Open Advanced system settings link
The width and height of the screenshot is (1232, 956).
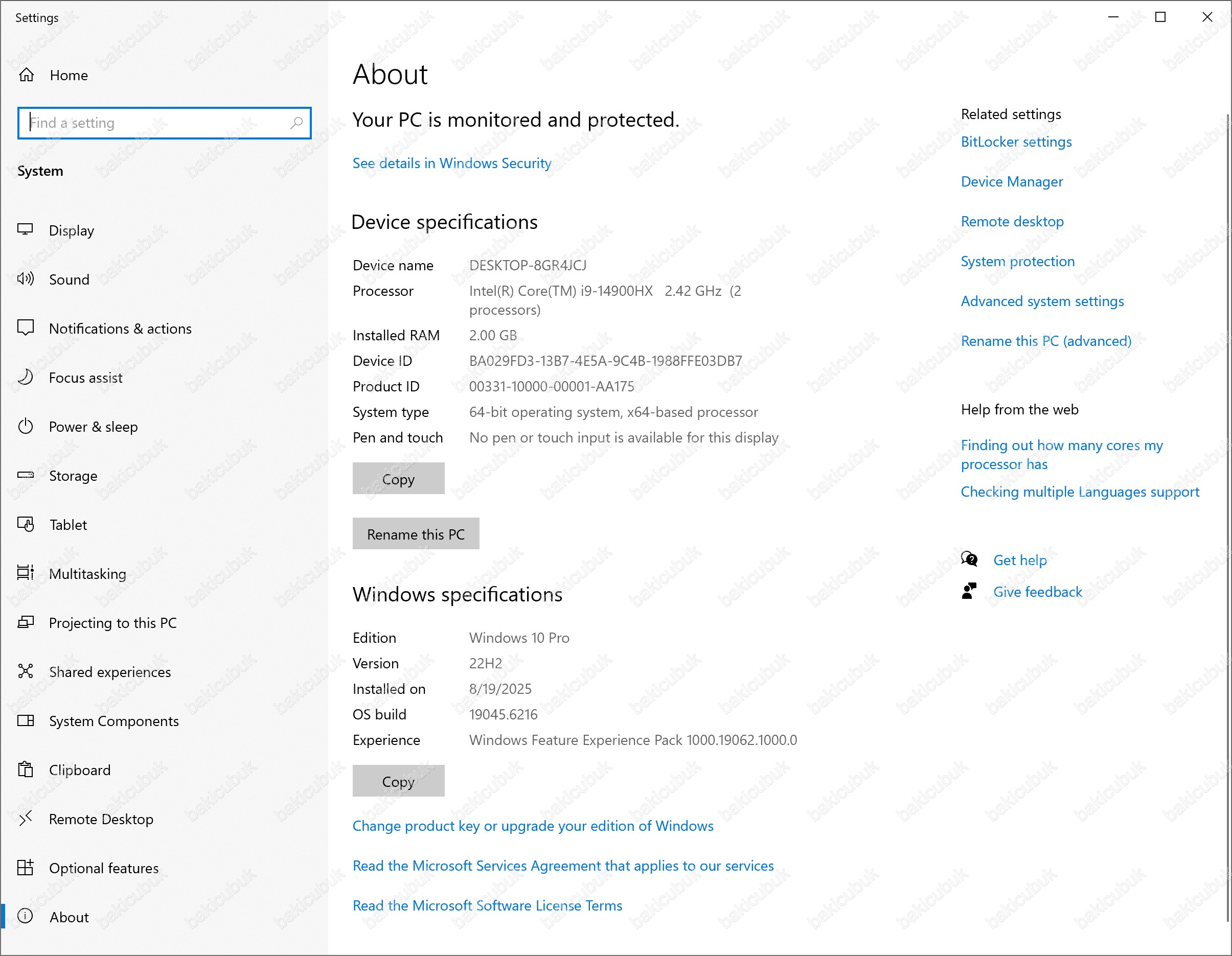pos(1042,301)
